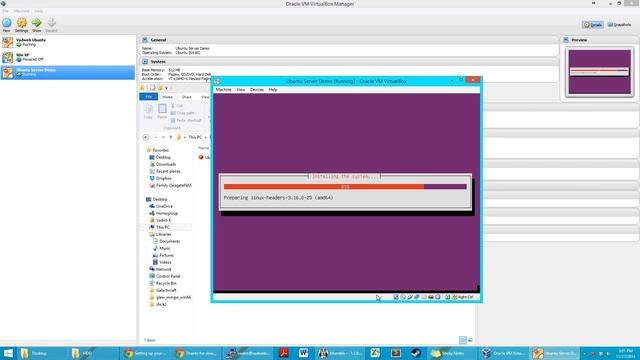Image resolution: width=640 pixels, height=360 pixels.
Task: Click the Discard toolbar icon
Action: (x=51, y=25)
